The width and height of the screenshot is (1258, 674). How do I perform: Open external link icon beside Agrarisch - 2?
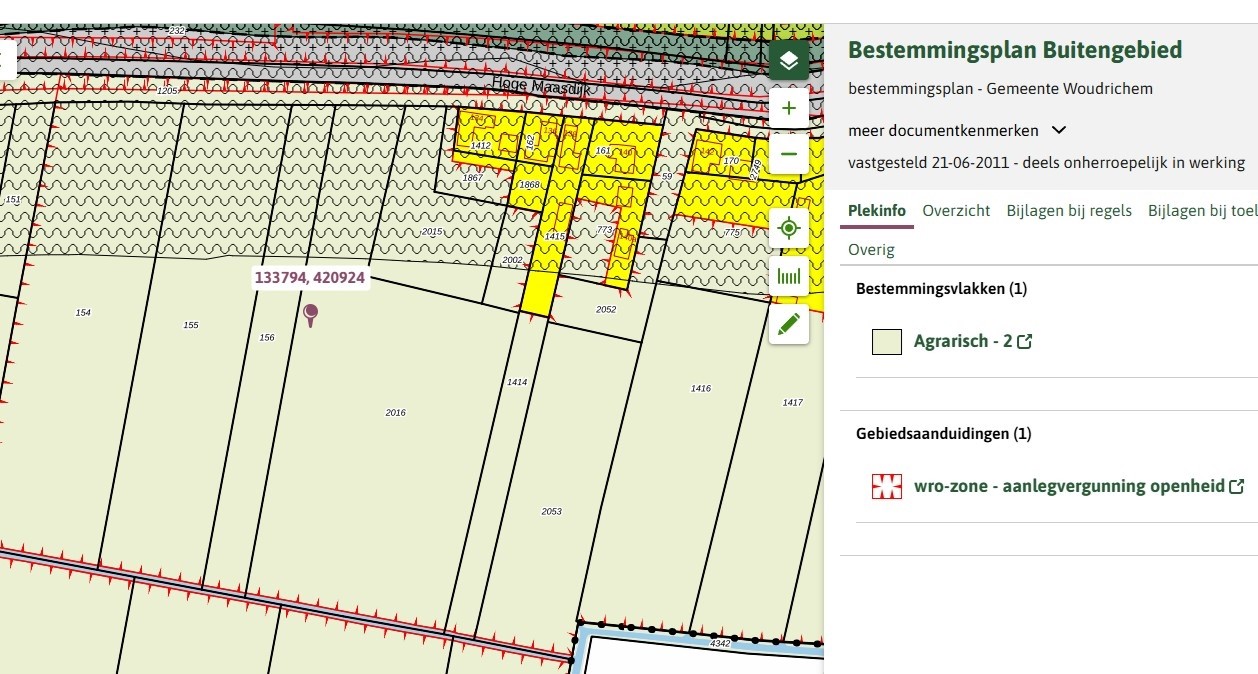click(1024, 342)
